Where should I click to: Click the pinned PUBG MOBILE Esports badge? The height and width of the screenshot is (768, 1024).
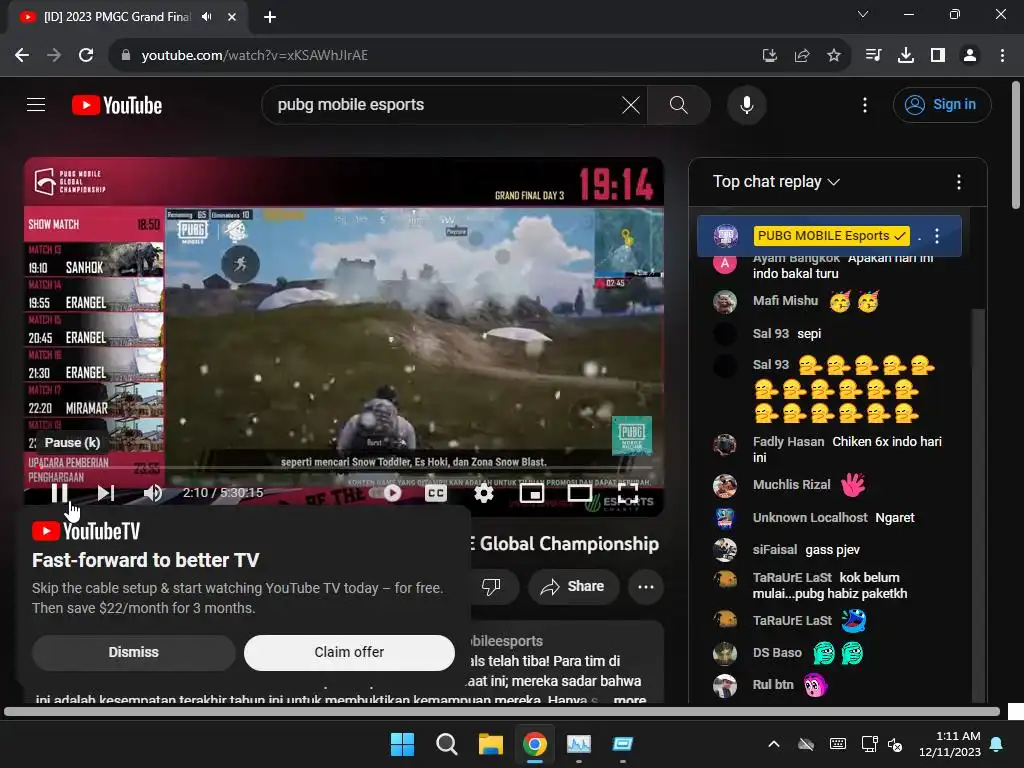click(x=831, y=236)
